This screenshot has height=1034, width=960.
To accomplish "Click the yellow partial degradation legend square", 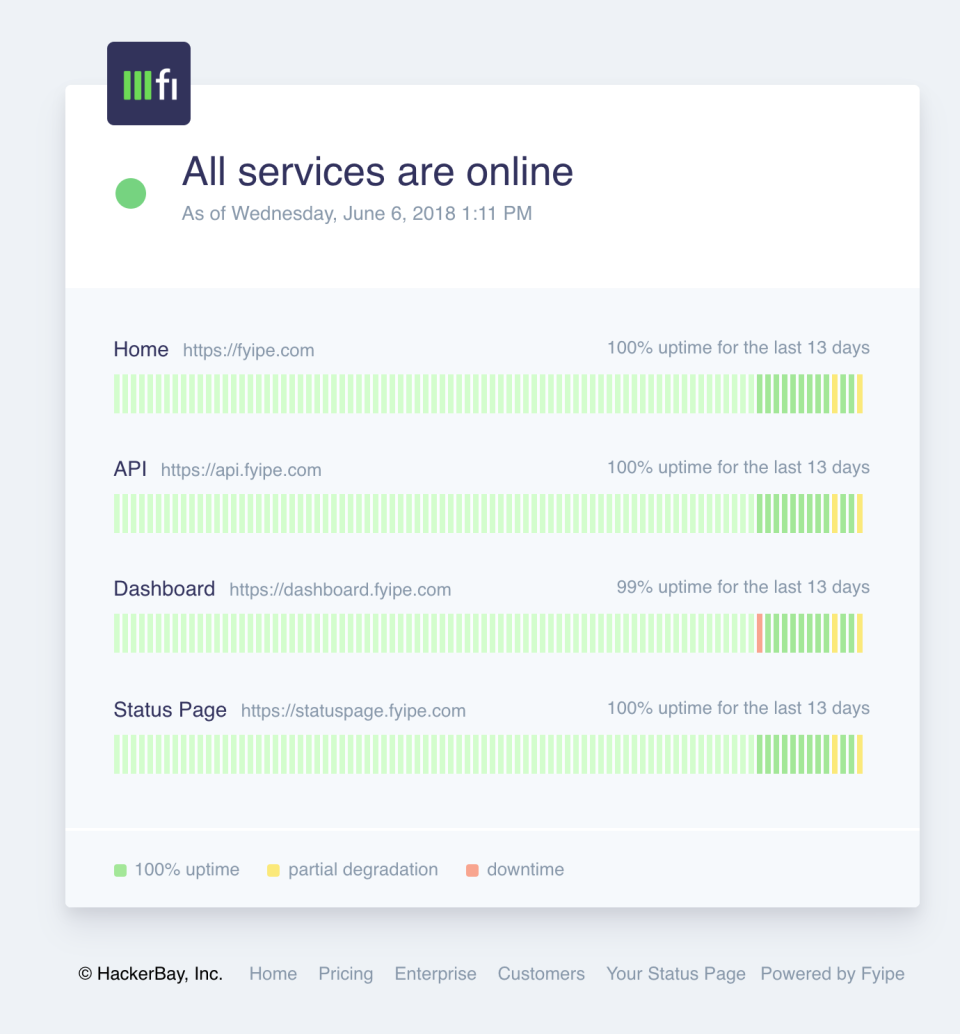I will [x=273, y=870].
